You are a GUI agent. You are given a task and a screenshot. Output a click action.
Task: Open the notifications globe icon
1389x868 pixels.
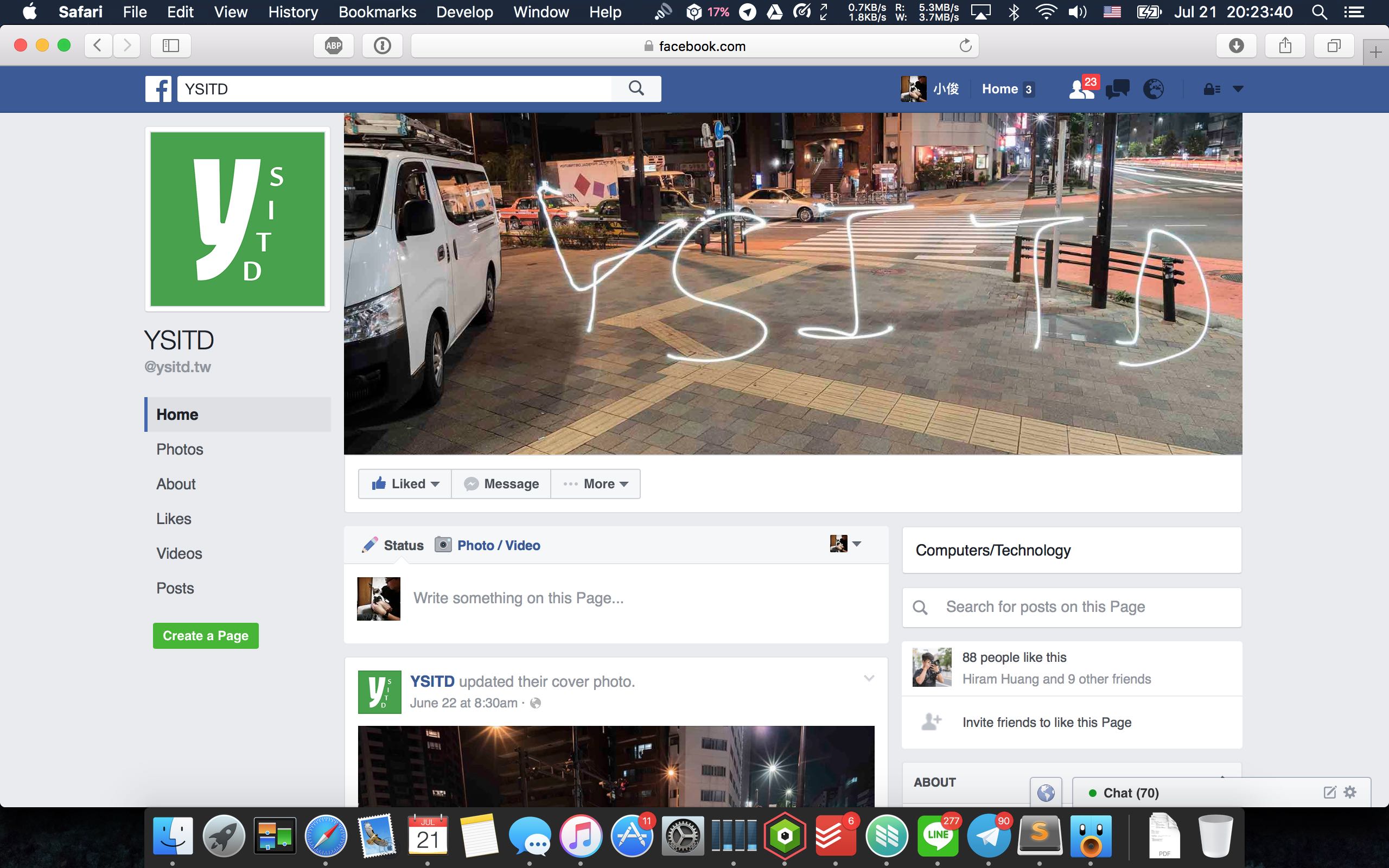pos(1153,89)
